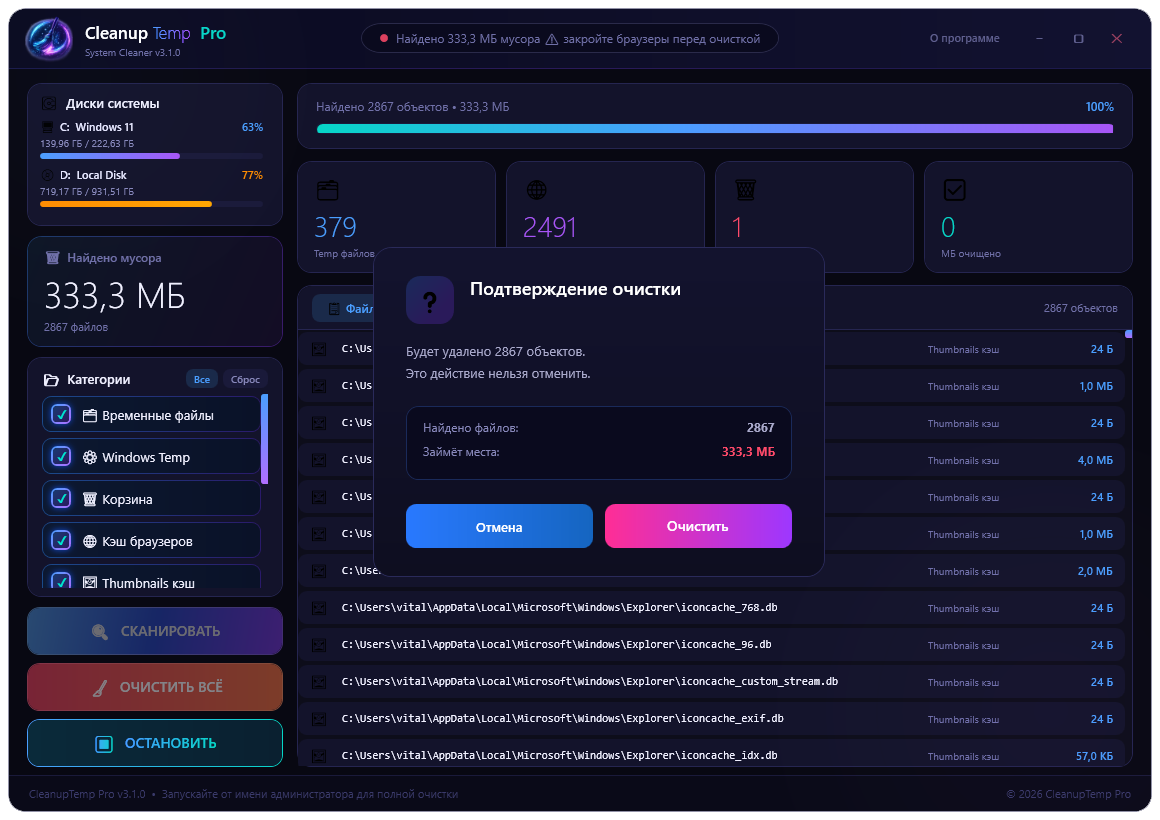
Task: Uncheck the Корзина checkbox
Action: tap(61, 499)
